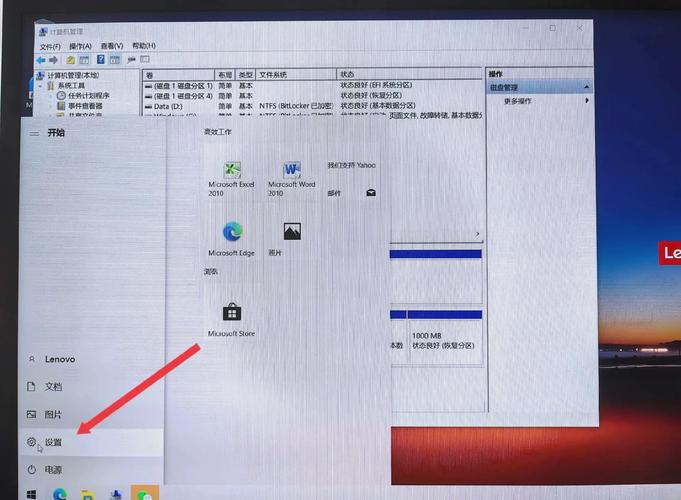Click '状态良好 (EFI 系统分区)' status cell

point(376,85)
